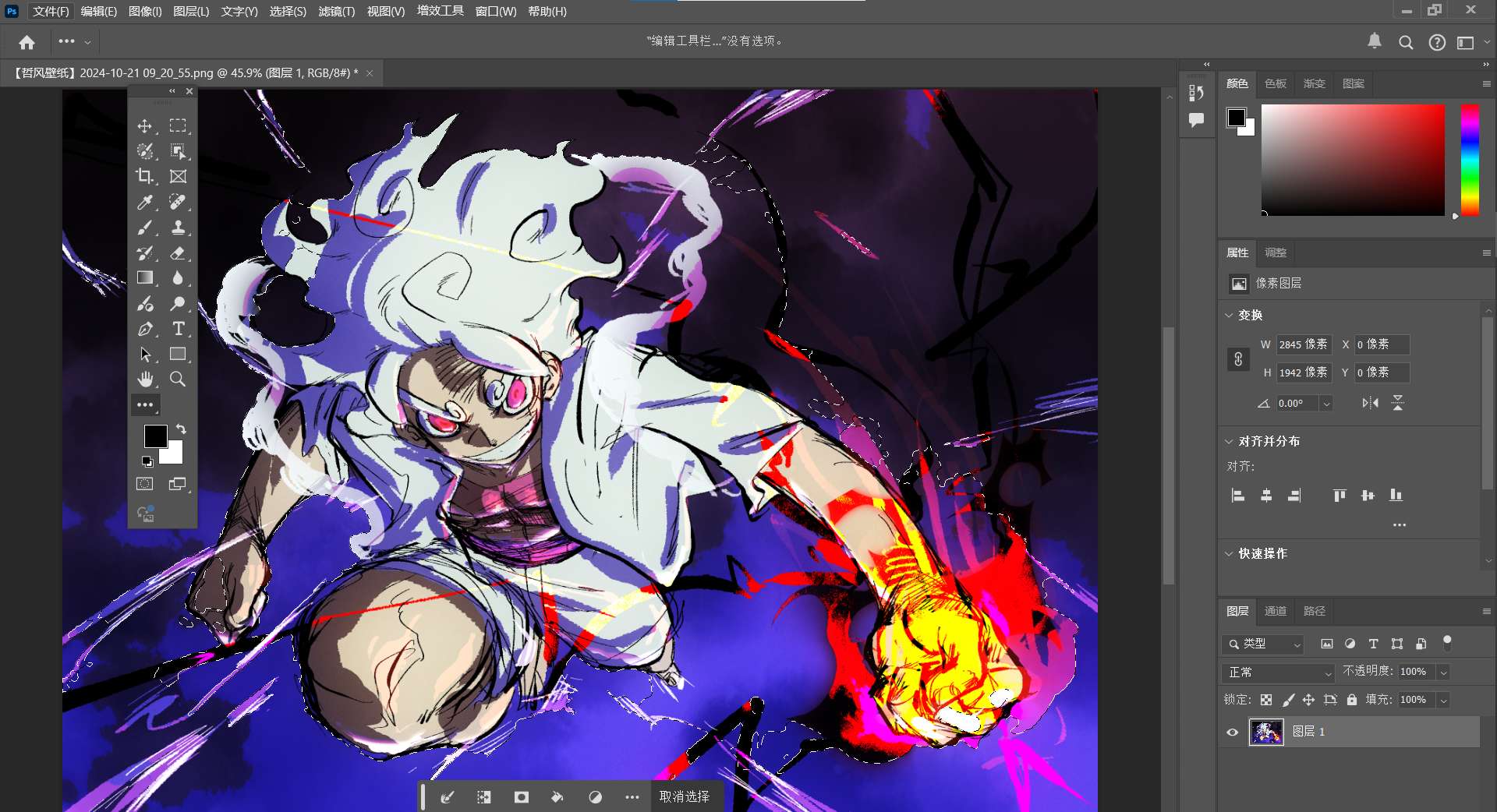This screenshot has width=1497, height=812.
Task: Select the Blur tool
Action: 178,277
